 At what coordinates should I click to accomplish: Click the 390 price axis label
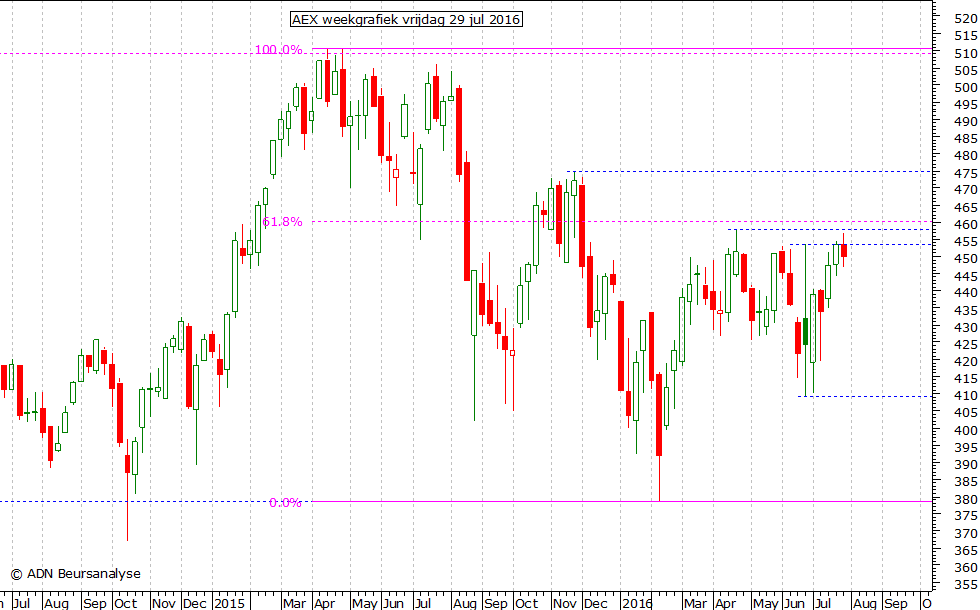click(x=966, y=464)
